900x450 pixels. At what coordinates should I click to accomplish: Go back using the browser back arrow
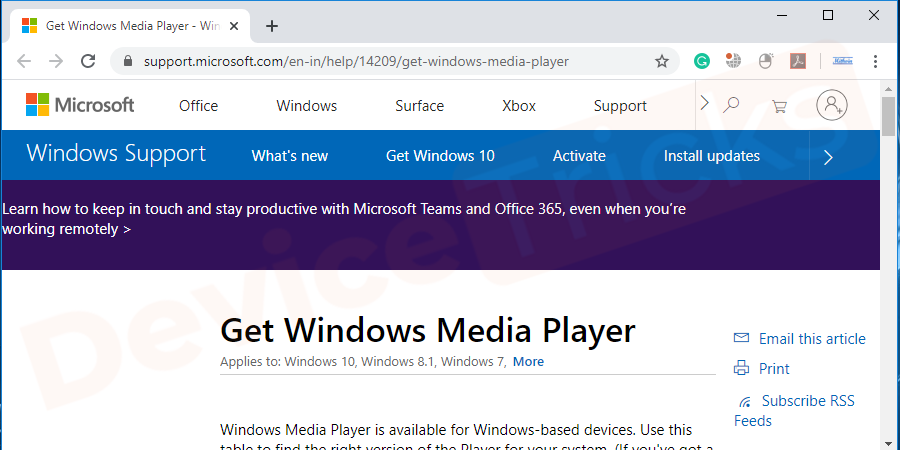[x=22, y=61]
